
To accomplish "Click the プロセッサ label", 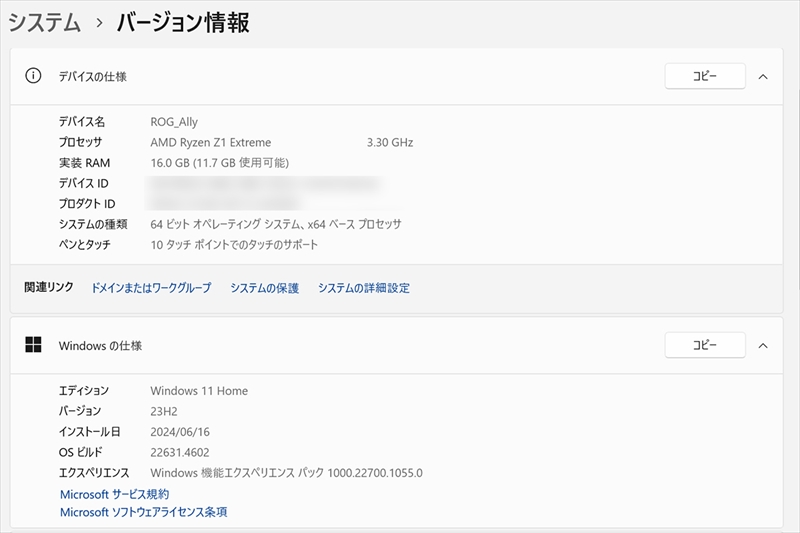I will [80, 142].
